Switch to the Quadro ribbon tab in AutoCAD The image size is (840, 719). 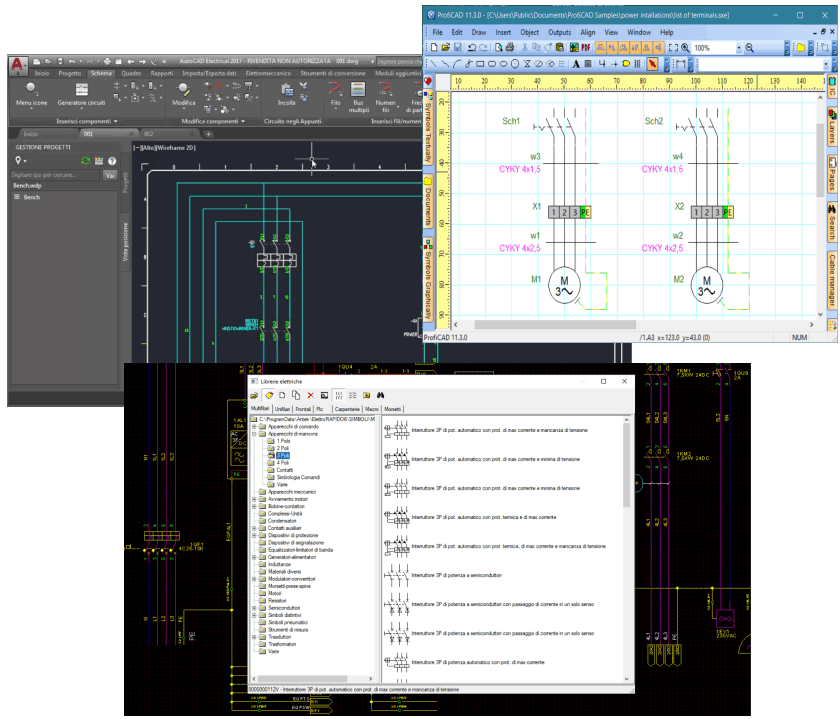pos(131,73)
